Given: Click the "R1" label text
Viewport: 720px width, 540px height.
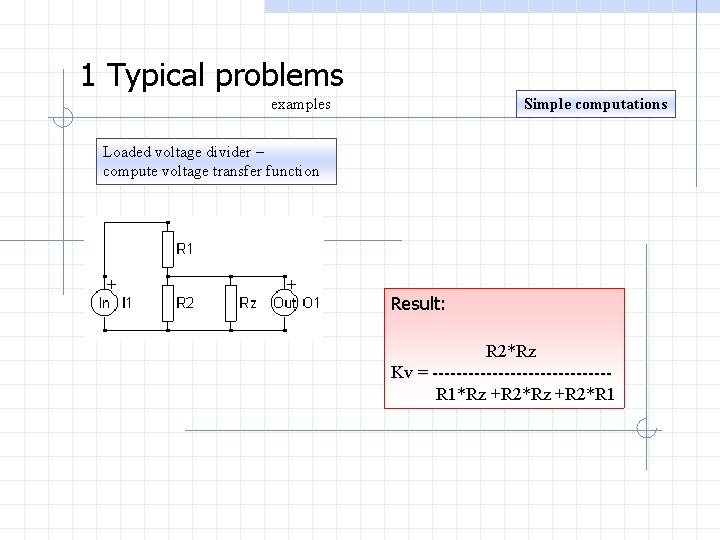Looking at the screenshot, I should (185, 249).
